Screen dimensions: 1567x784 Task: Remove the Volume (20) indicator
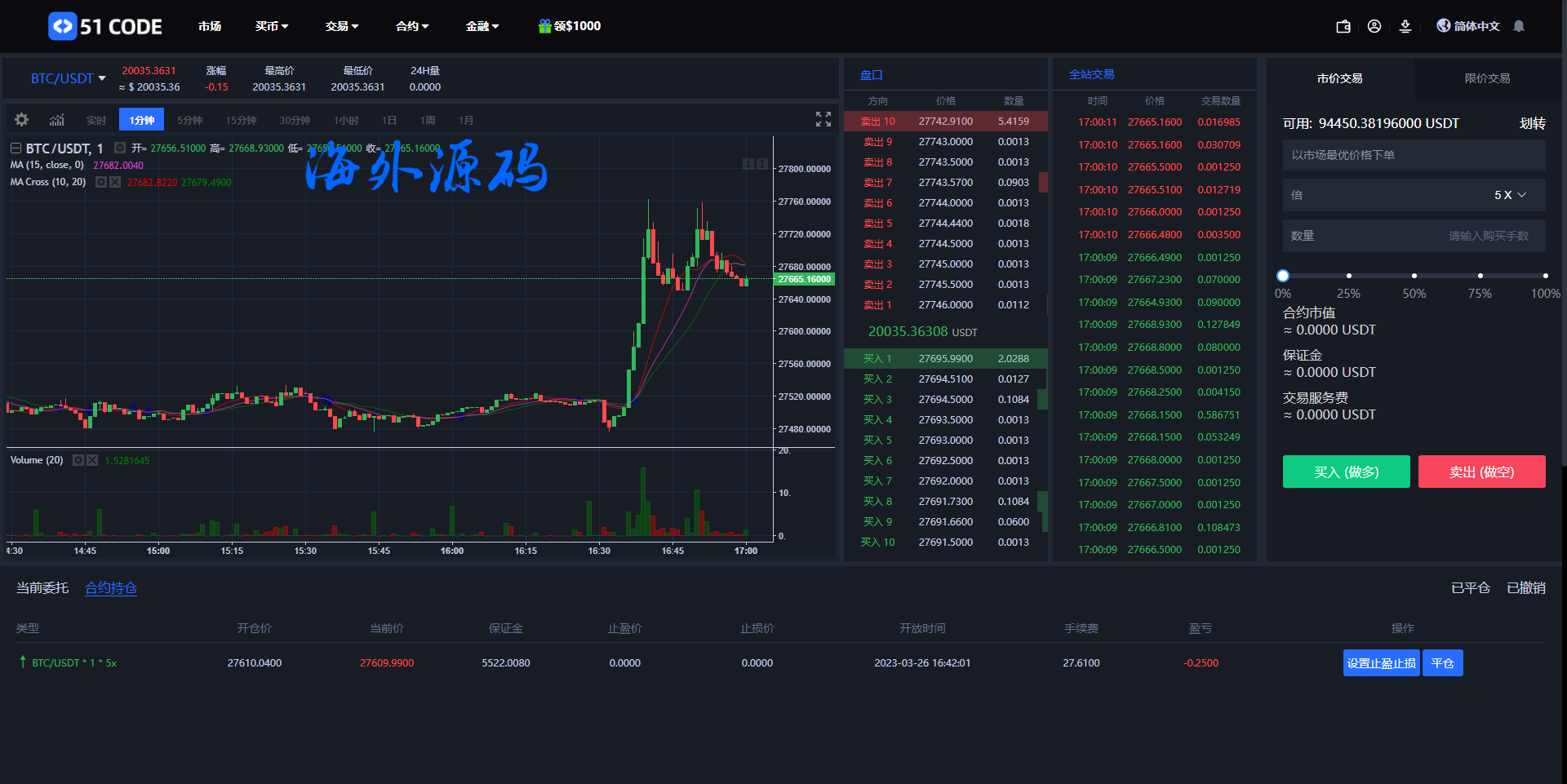point(92,460)
